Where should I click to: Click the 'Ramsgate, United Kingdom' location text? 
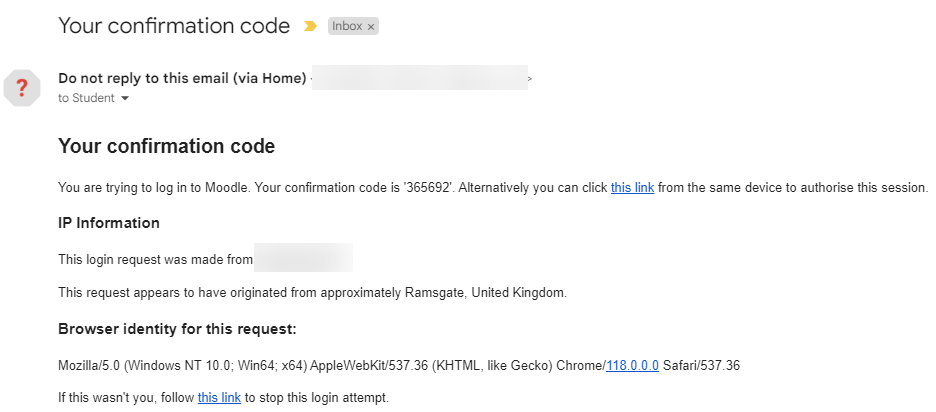pyautogui.click(x=486, y=293)
